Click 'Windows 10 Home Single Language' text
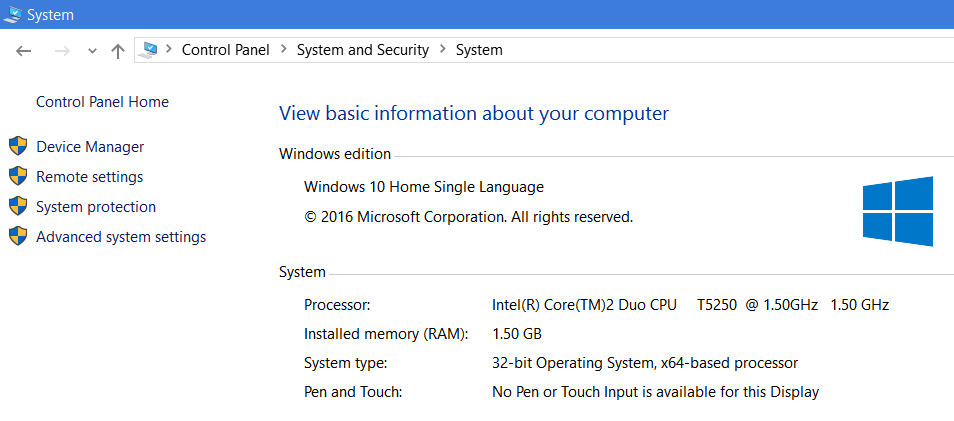Viewport: 954px width, 421px height. [x=423, y=187]
